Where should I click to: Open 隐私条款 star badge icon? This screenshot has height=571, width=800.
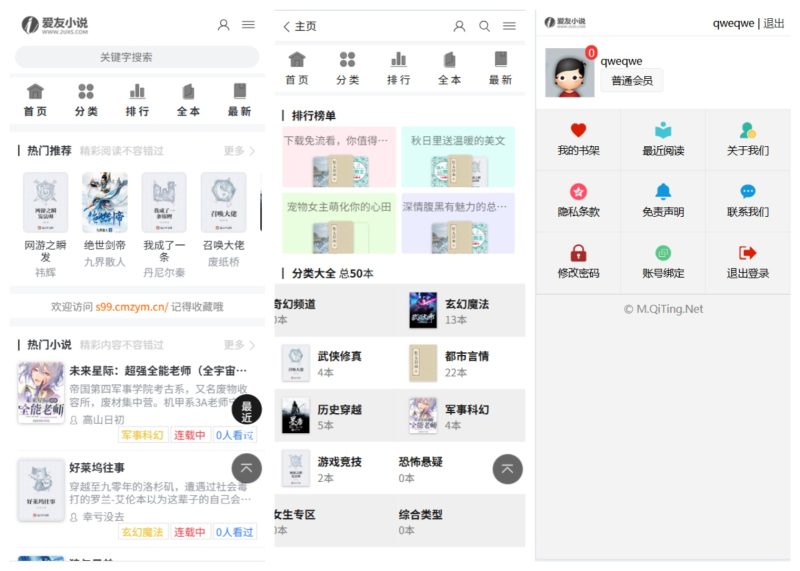[578, 192]
